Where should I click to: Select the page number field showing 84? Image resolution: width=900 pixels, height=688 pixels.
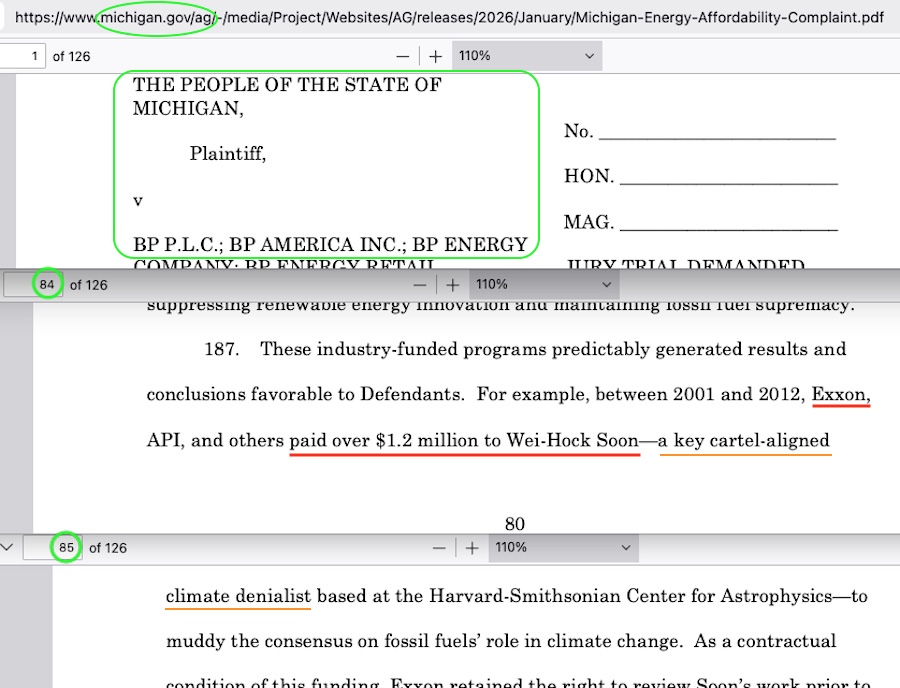[37, 285]
